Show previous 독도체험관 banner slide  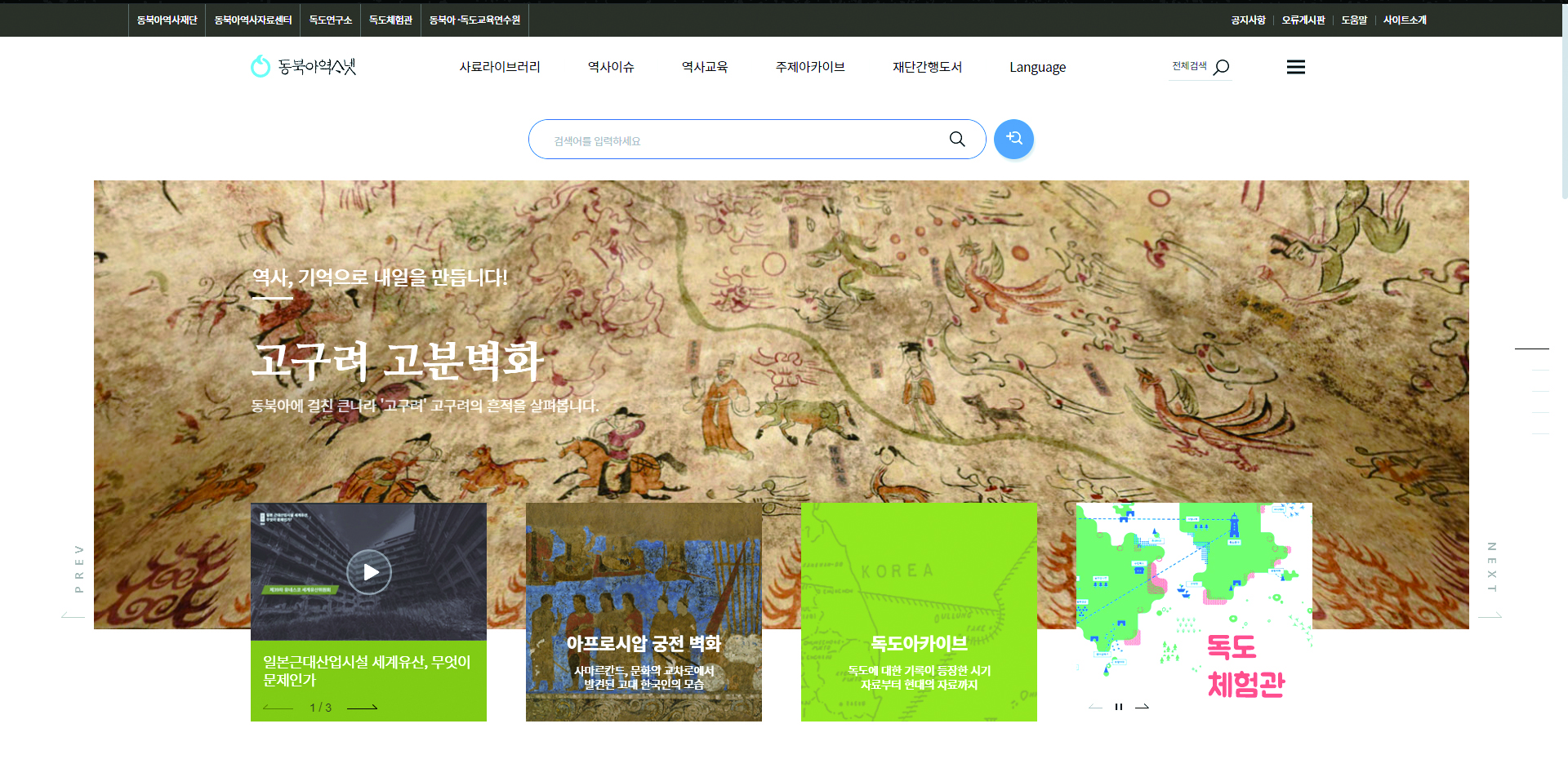coord(1095,707)
